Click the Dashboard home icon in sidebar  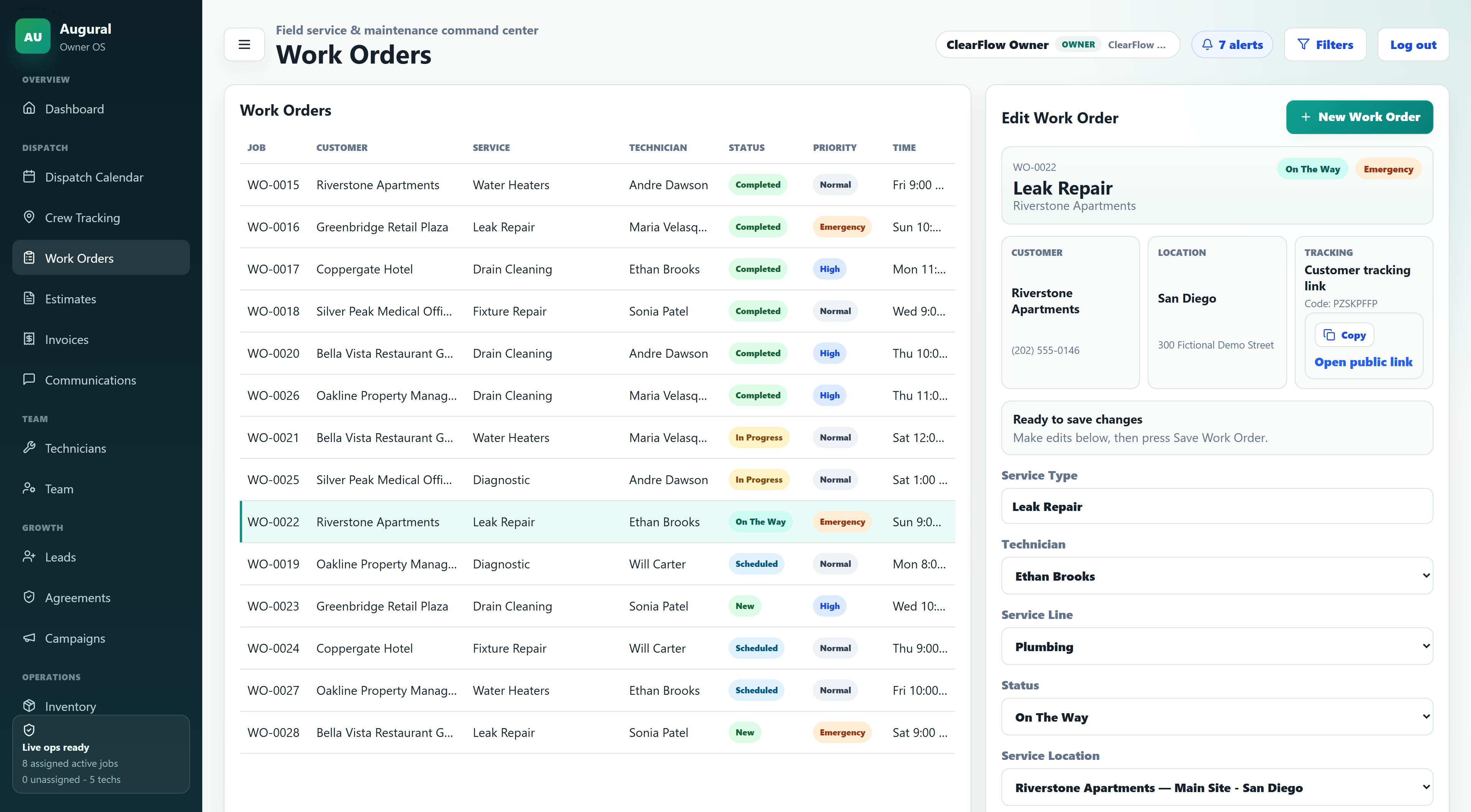pos(29,108)
